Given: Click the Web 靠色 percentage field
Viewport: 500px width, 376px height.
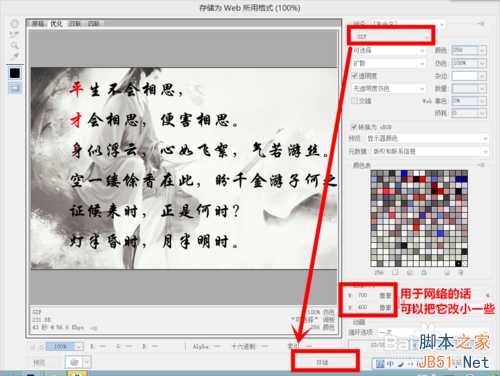Looking at the screenshot, I should (x=465, y=101).
